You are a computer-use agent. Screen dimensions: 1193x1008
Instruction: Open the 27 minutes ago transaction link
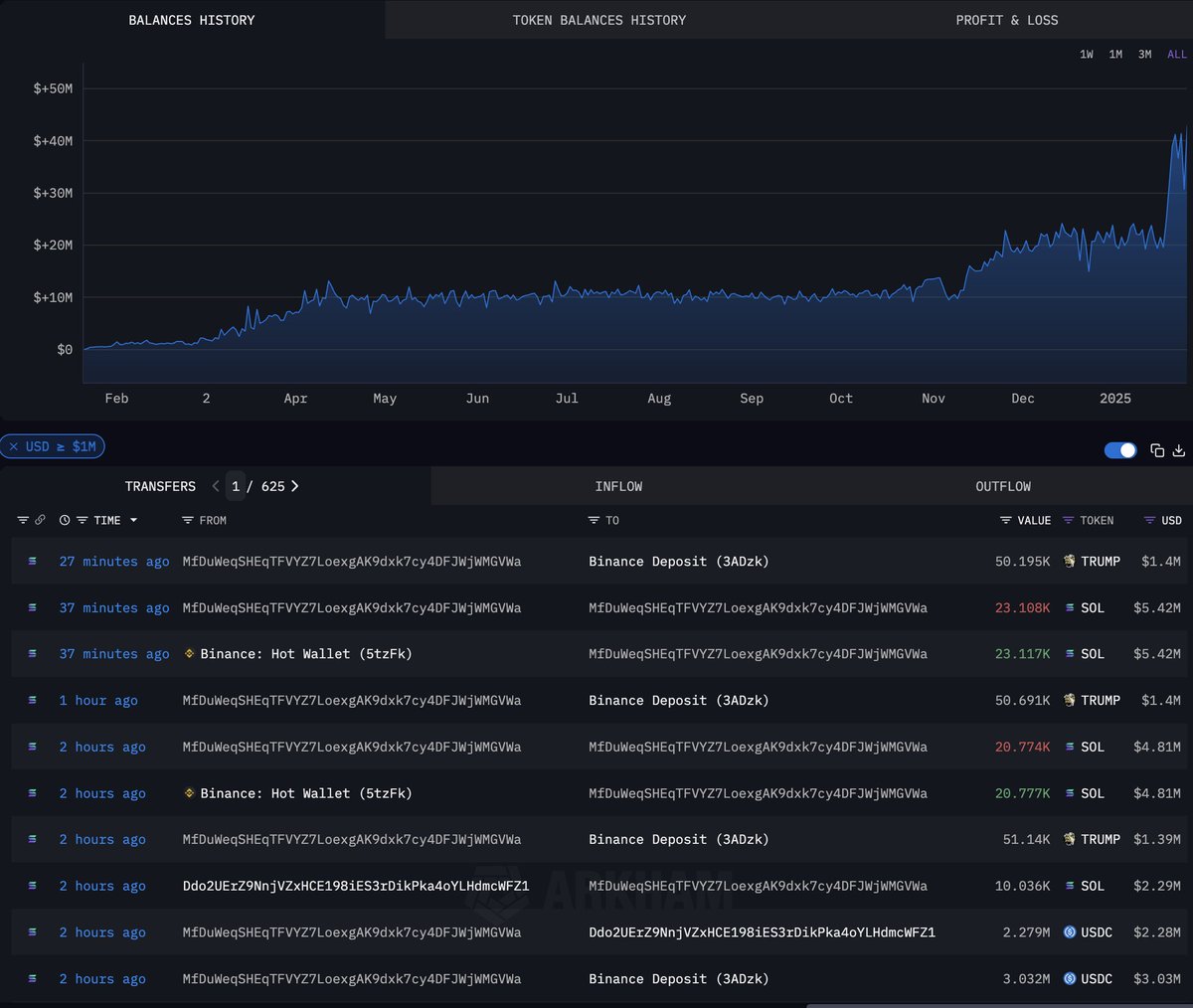tap(114, 561)
